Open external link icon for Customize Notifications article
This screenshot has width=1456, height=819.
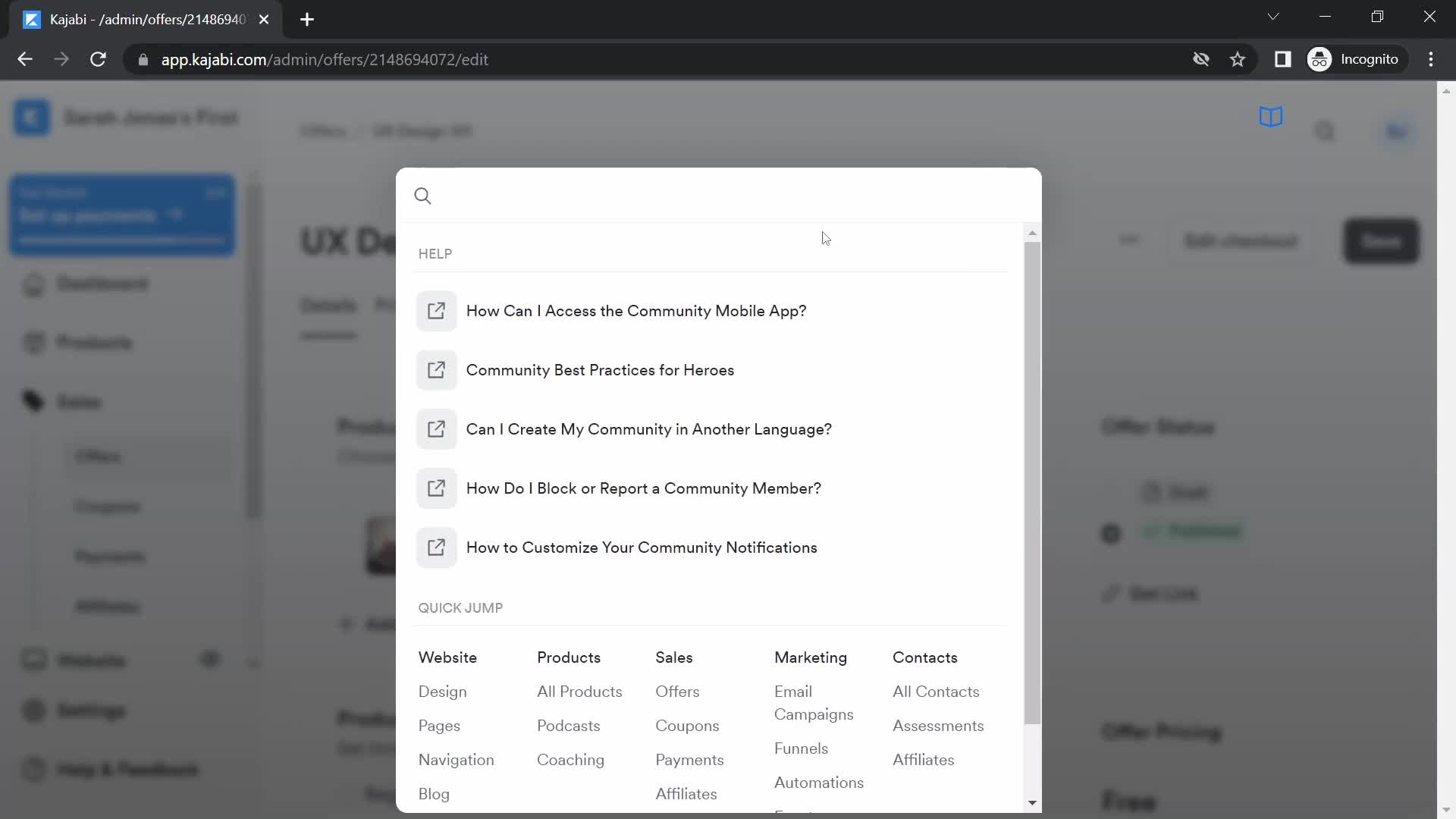(436, 548)
